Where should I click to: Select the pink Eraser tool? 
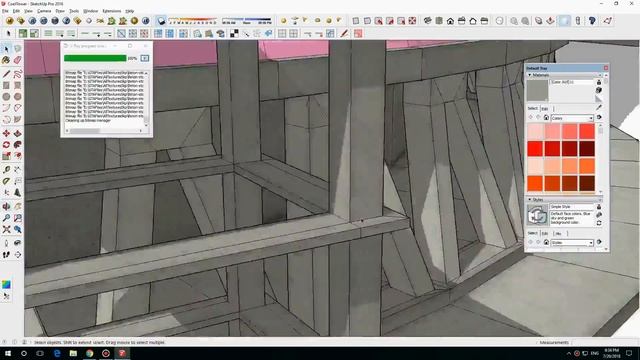[18, 60]
